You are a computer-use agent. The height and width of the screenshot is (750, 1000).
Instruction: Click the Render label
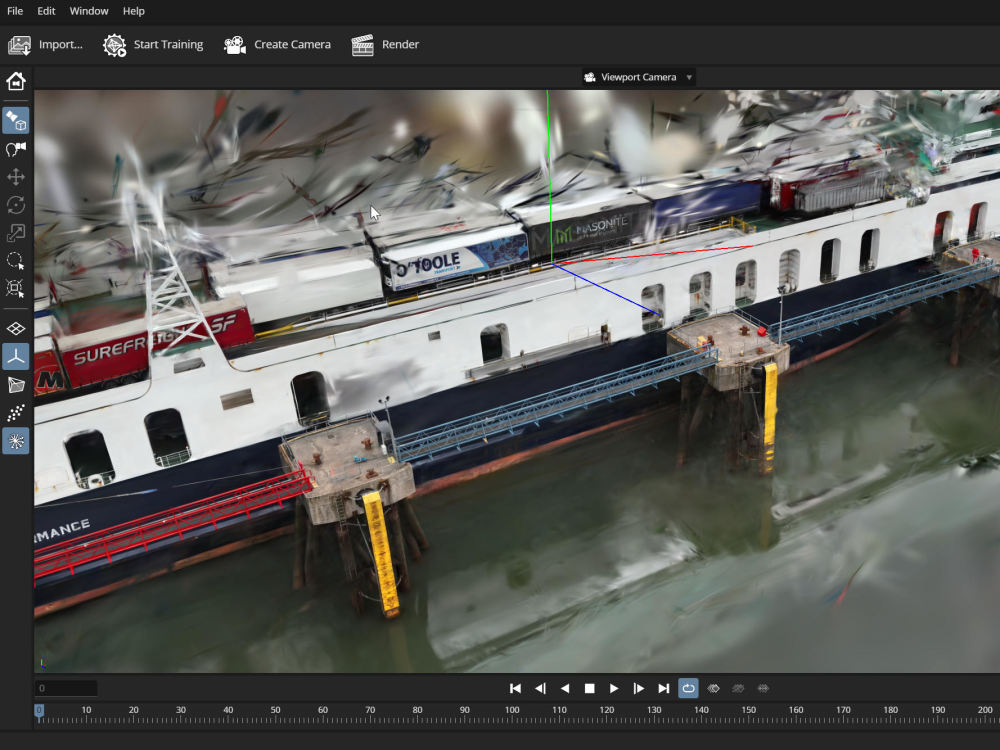401,45
